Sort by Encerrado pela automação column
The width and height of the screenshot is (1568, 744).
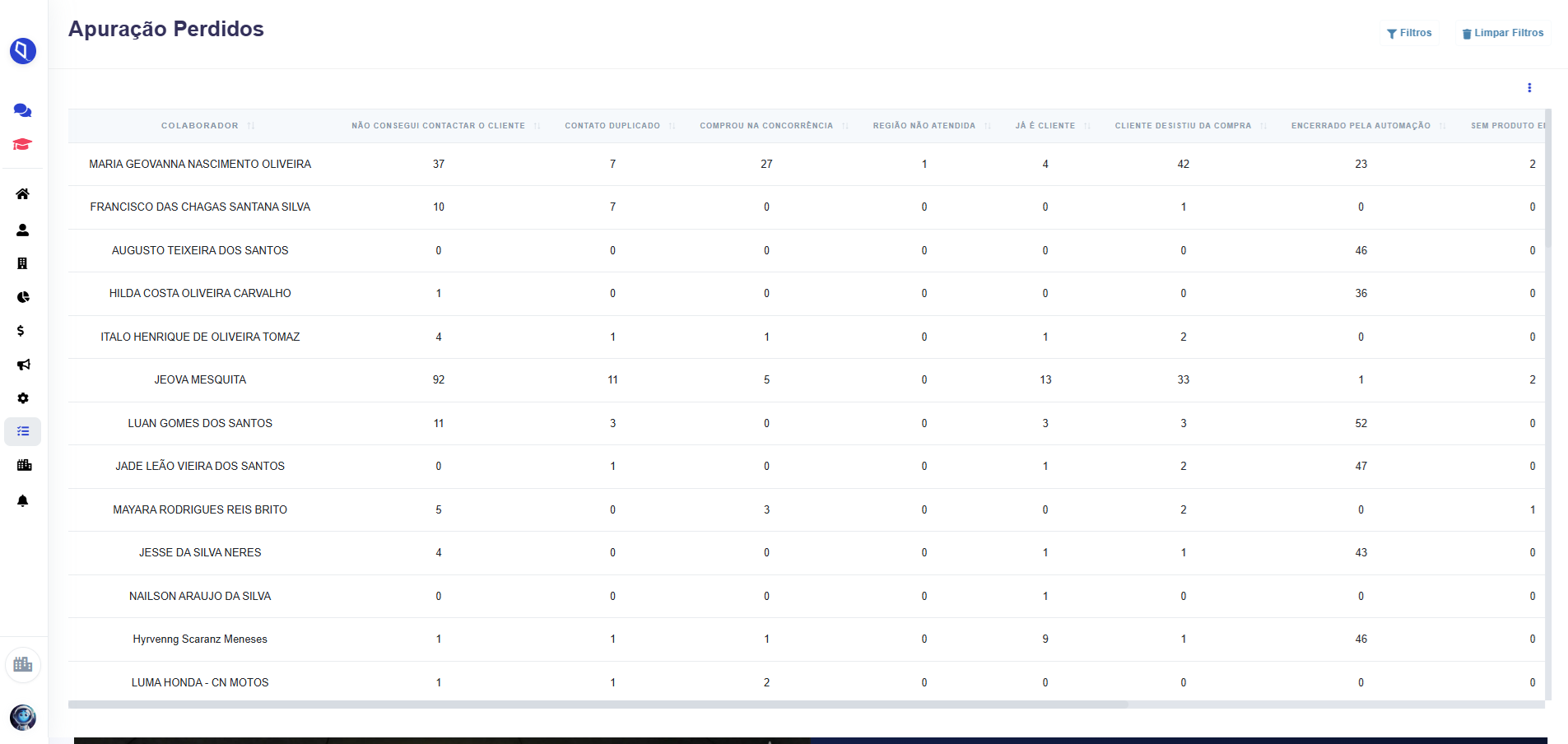(x=1368, y=126)
